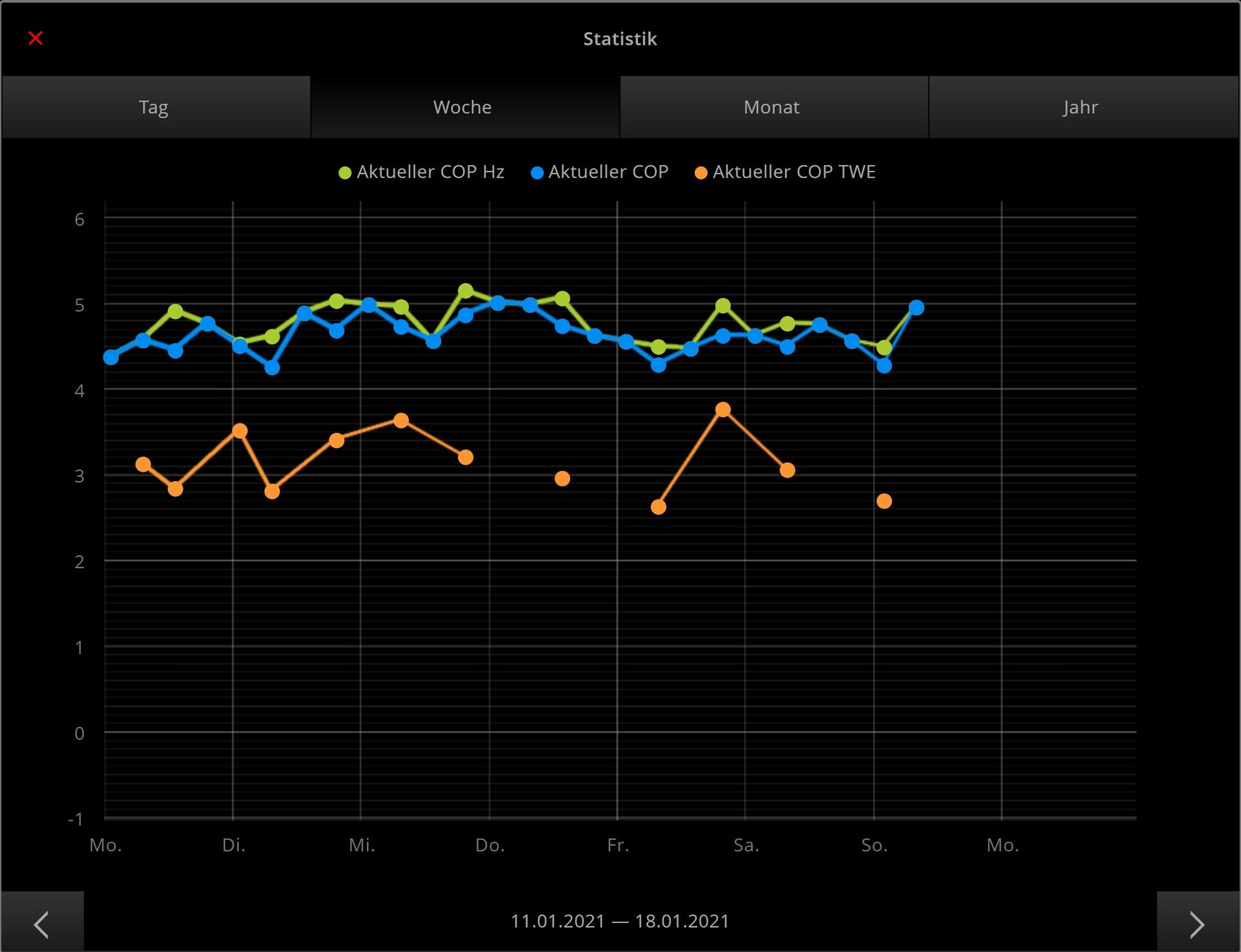
Task: Go to previous week with left arrow
Action: point(42,924)
